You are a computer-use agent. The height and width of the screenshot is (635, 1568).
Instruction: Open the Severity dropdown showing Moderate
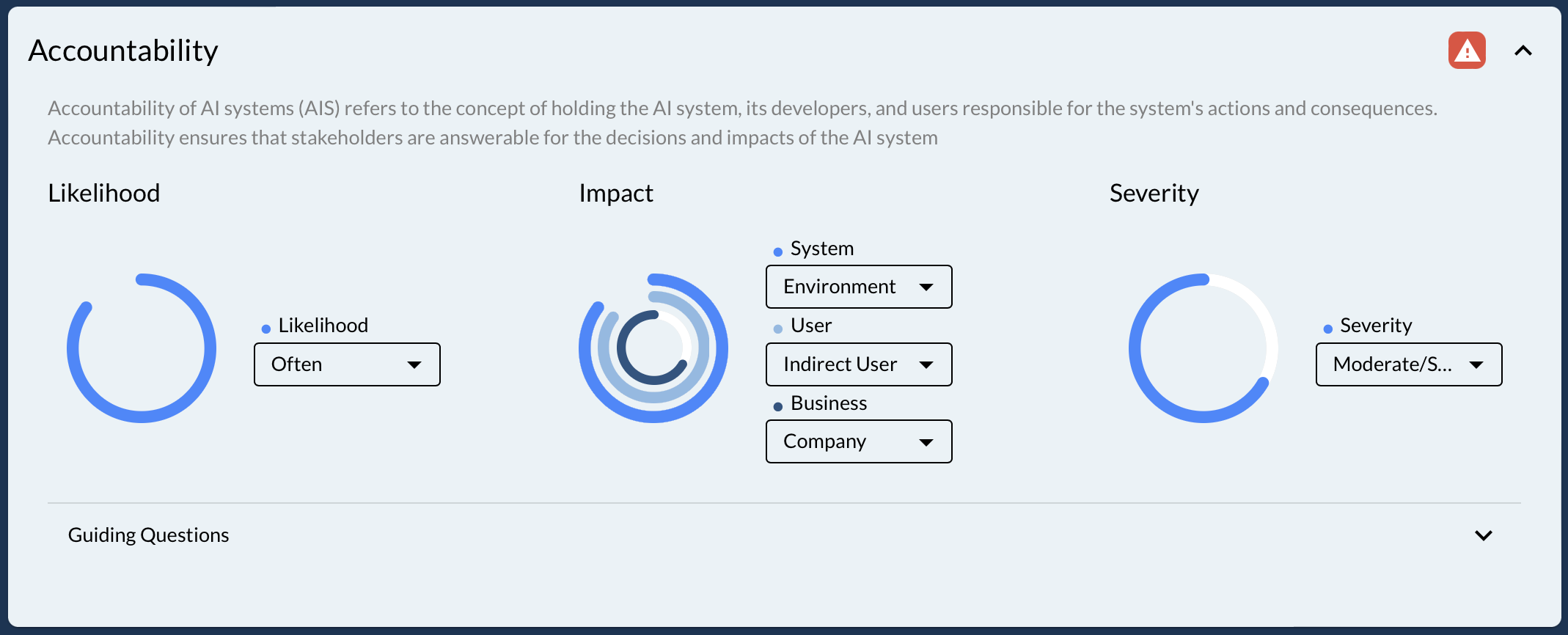(x=1408, y=364)
